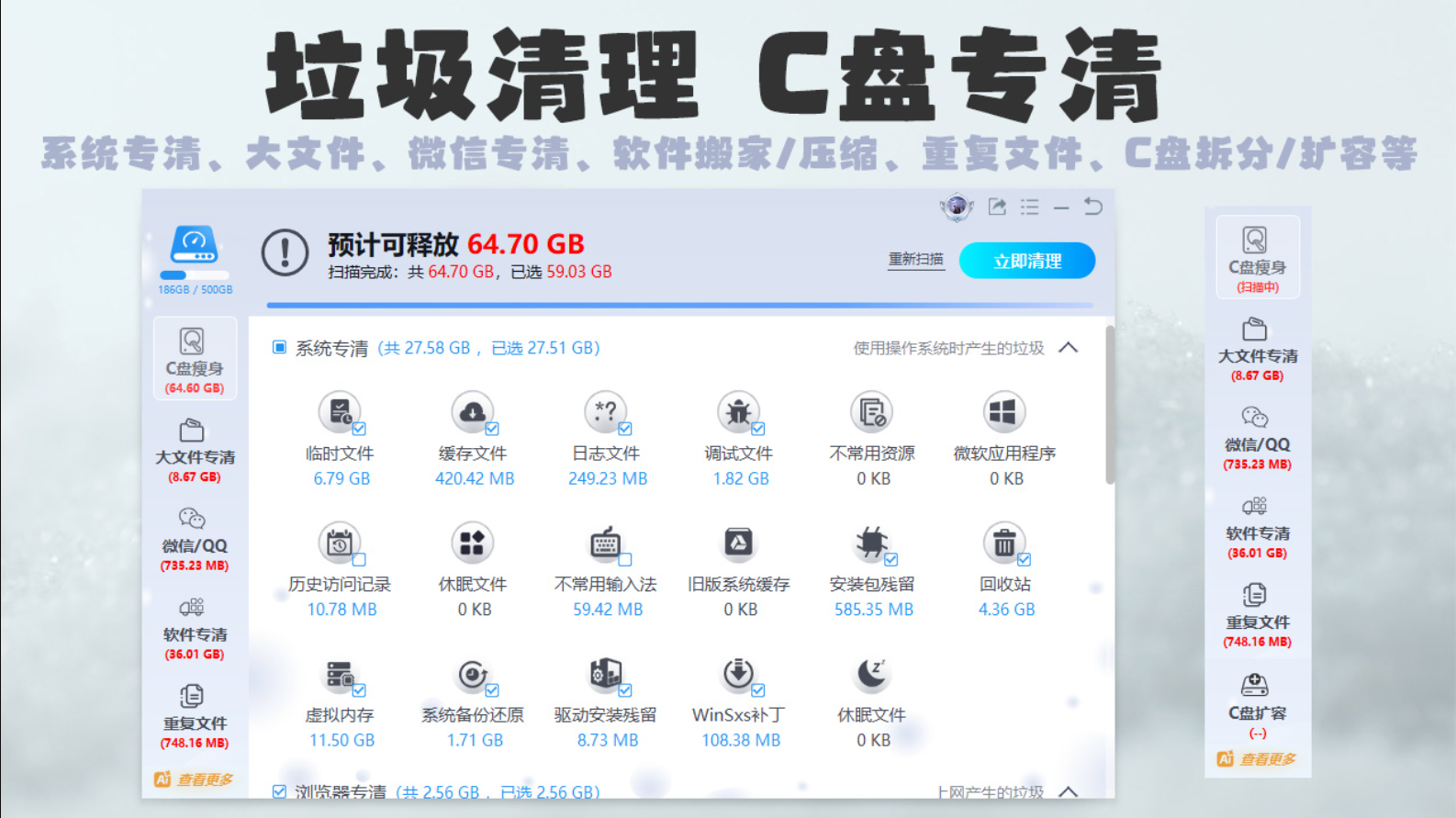Uncheck the 回收站 checkbox
The width and height of the screenshot is (1456, 818).
click(x=1024, y=559)
